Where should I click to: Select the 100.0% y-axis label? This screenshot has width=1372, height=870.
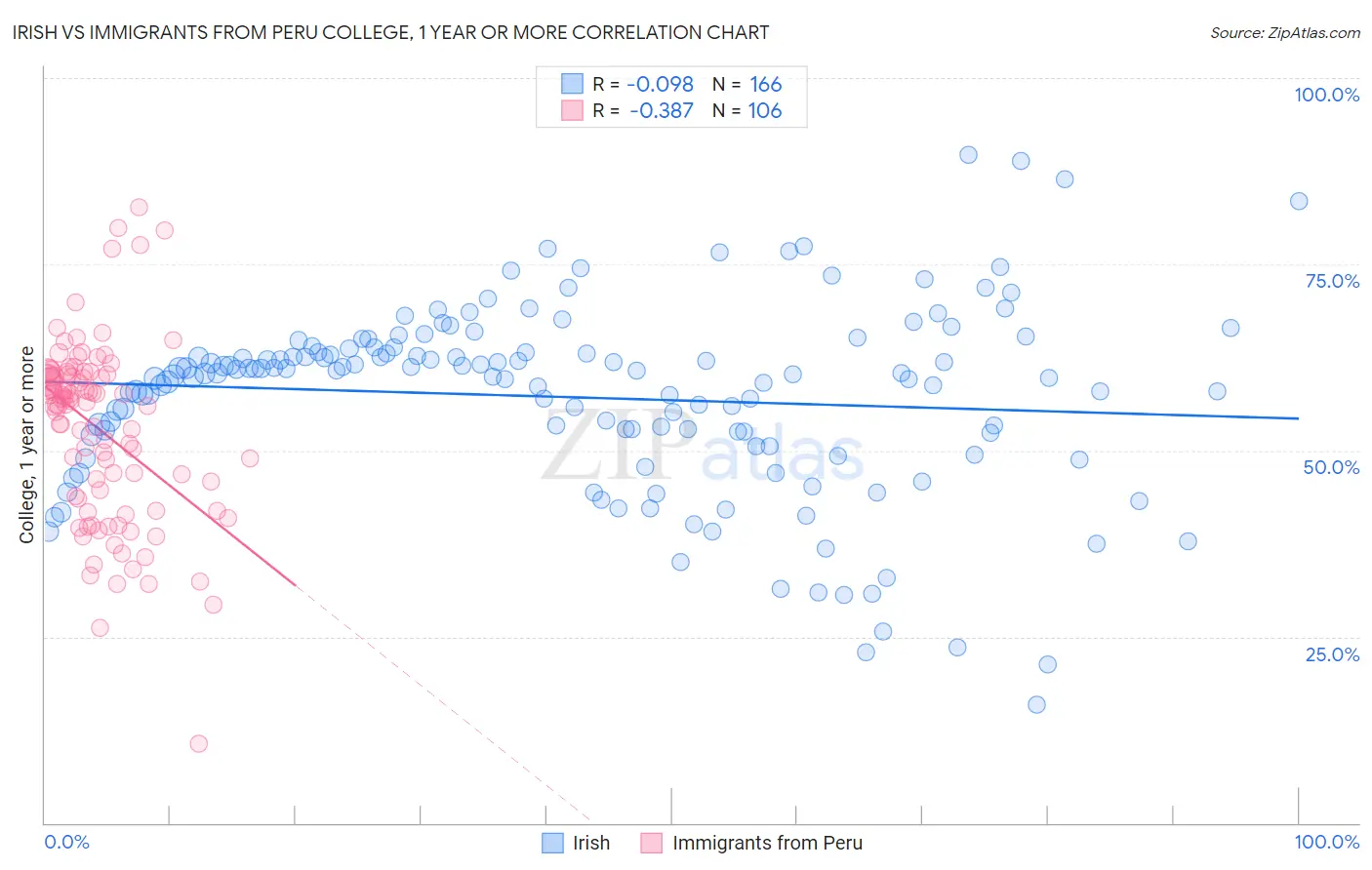click(x=1326, y=95)
